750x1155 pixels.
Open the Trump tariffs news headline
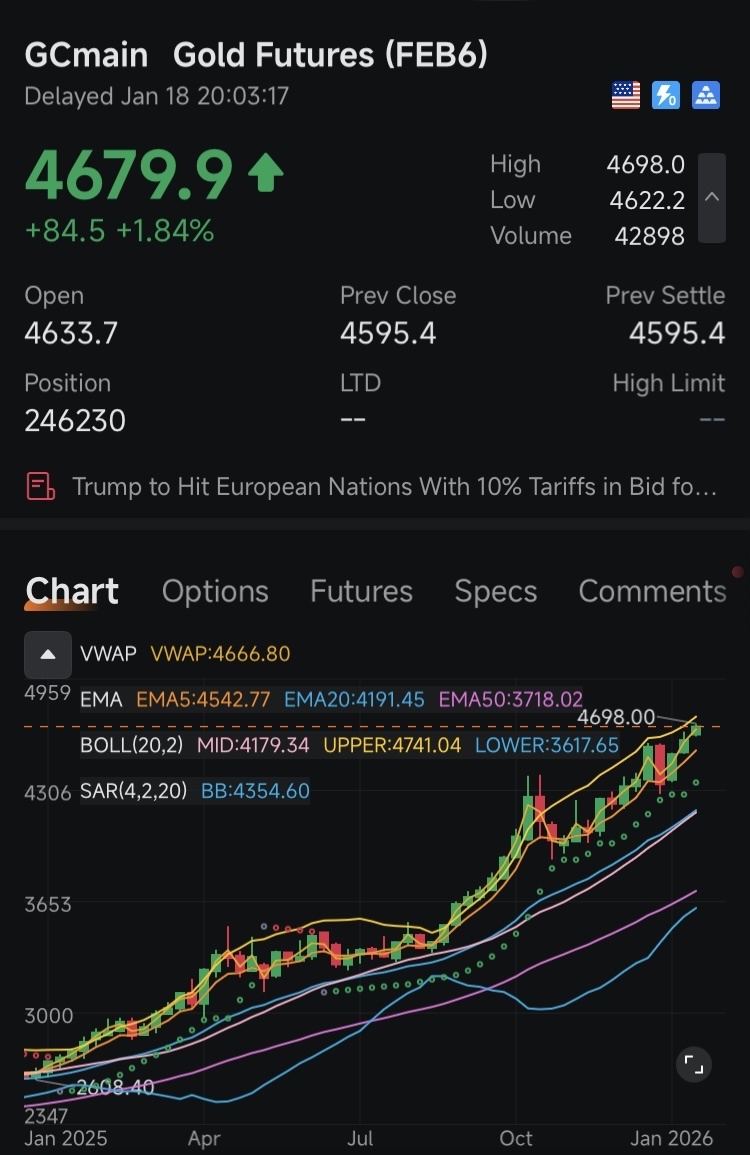[x=394, y=487]
